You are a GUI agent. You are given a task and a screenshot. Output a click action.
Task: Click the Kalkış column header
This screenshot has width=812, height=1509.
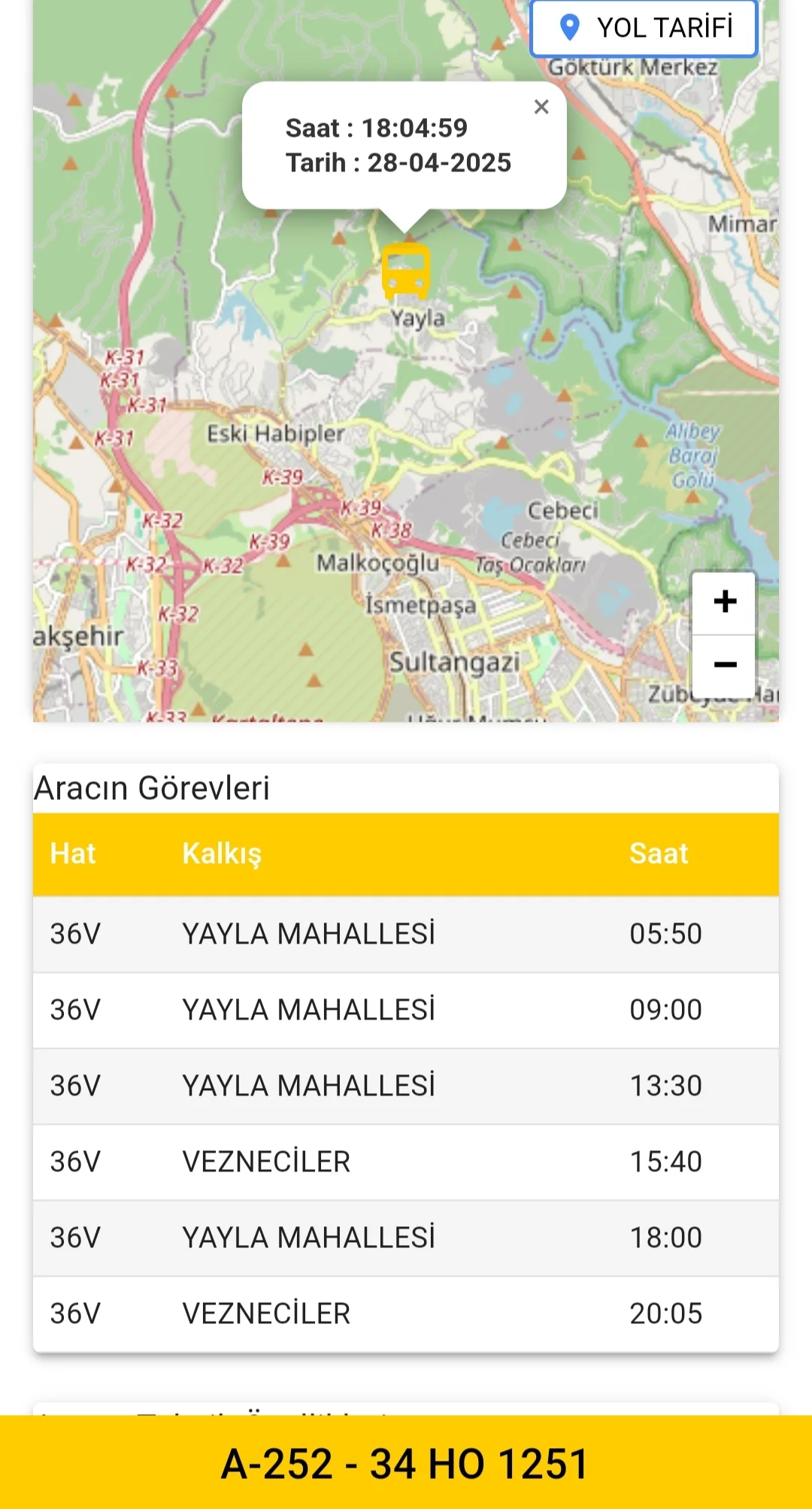222,853
